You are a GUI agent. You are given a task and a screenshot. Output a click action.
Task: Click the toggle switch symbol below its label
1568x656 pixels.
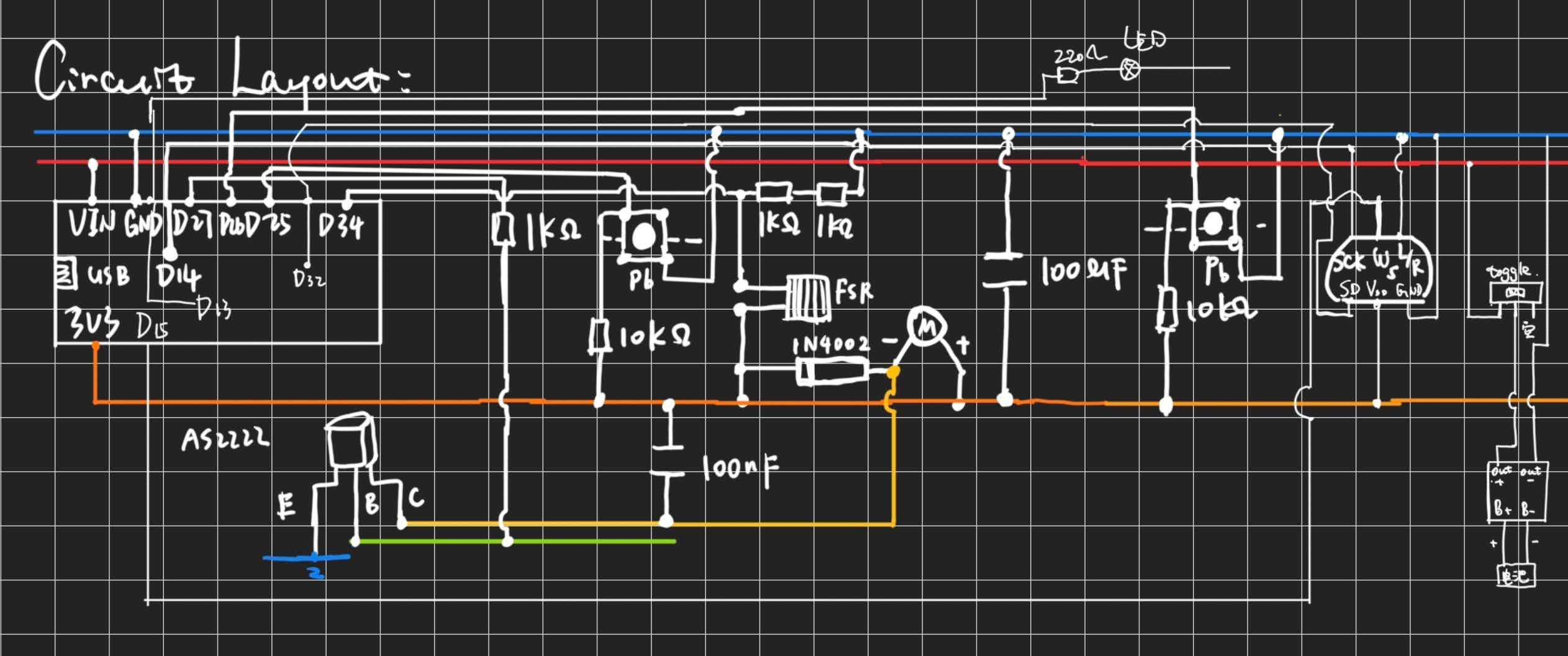pyautogui.click(x=1515, y=292)
